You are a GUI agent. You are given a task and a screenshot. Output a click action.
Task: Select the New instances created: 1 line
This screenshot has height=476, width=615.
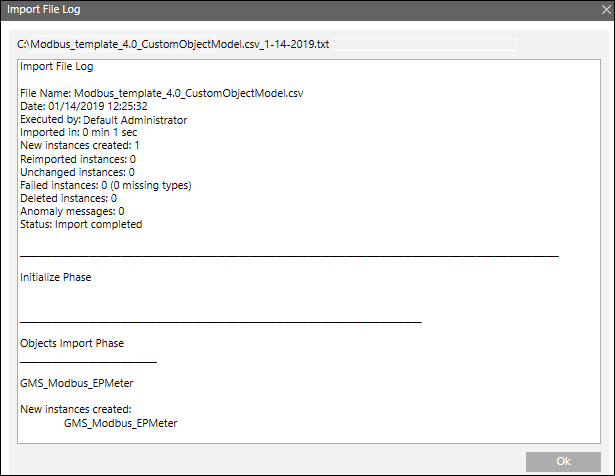click(x=83, y=146)
